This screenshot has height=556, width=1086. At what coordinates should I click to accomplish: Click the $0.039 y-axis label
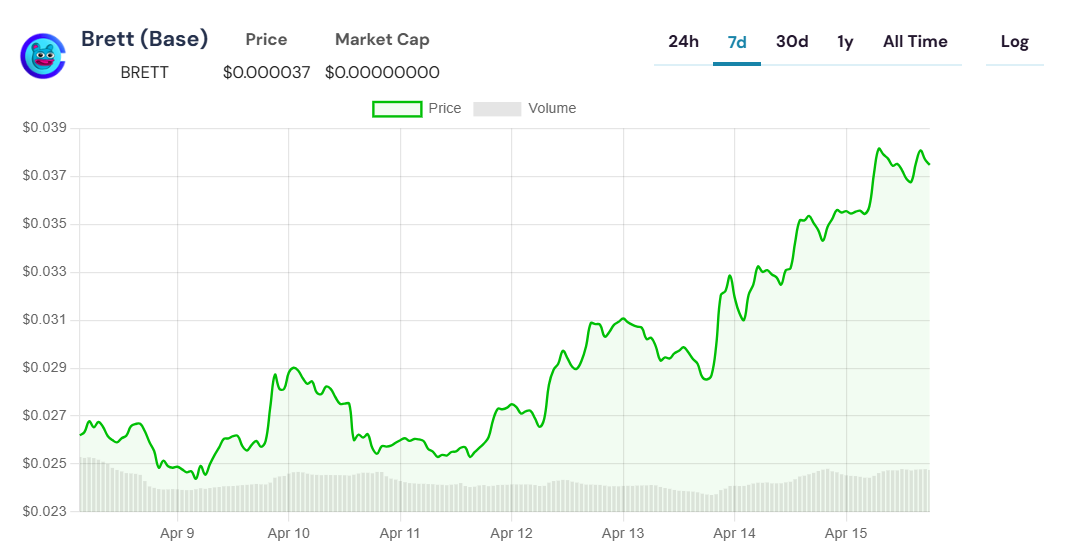coord(44,128)
